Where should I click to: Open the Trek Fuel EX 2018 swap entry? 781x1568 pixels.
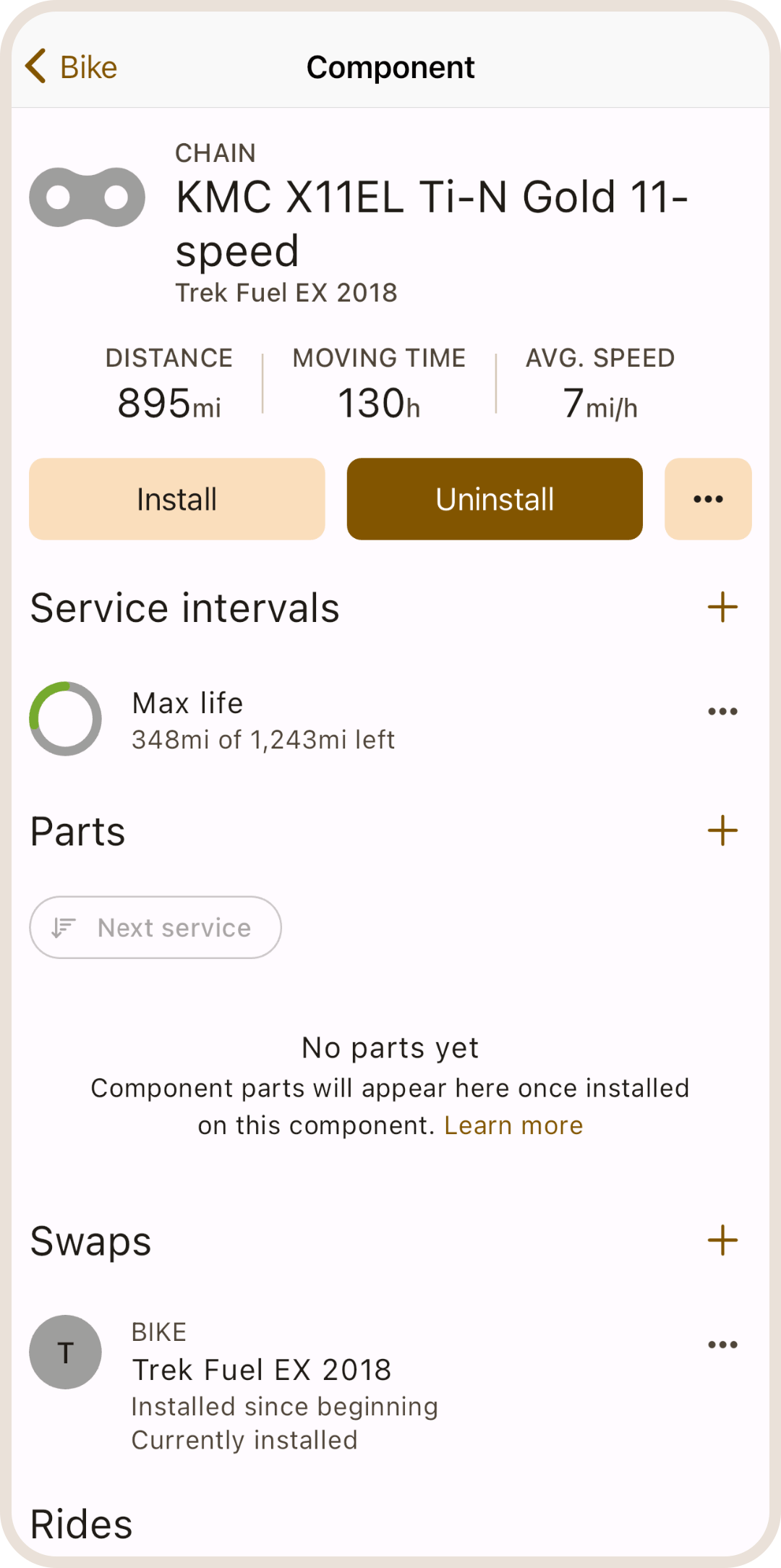pyautogui.click(x=262, y=1370)
